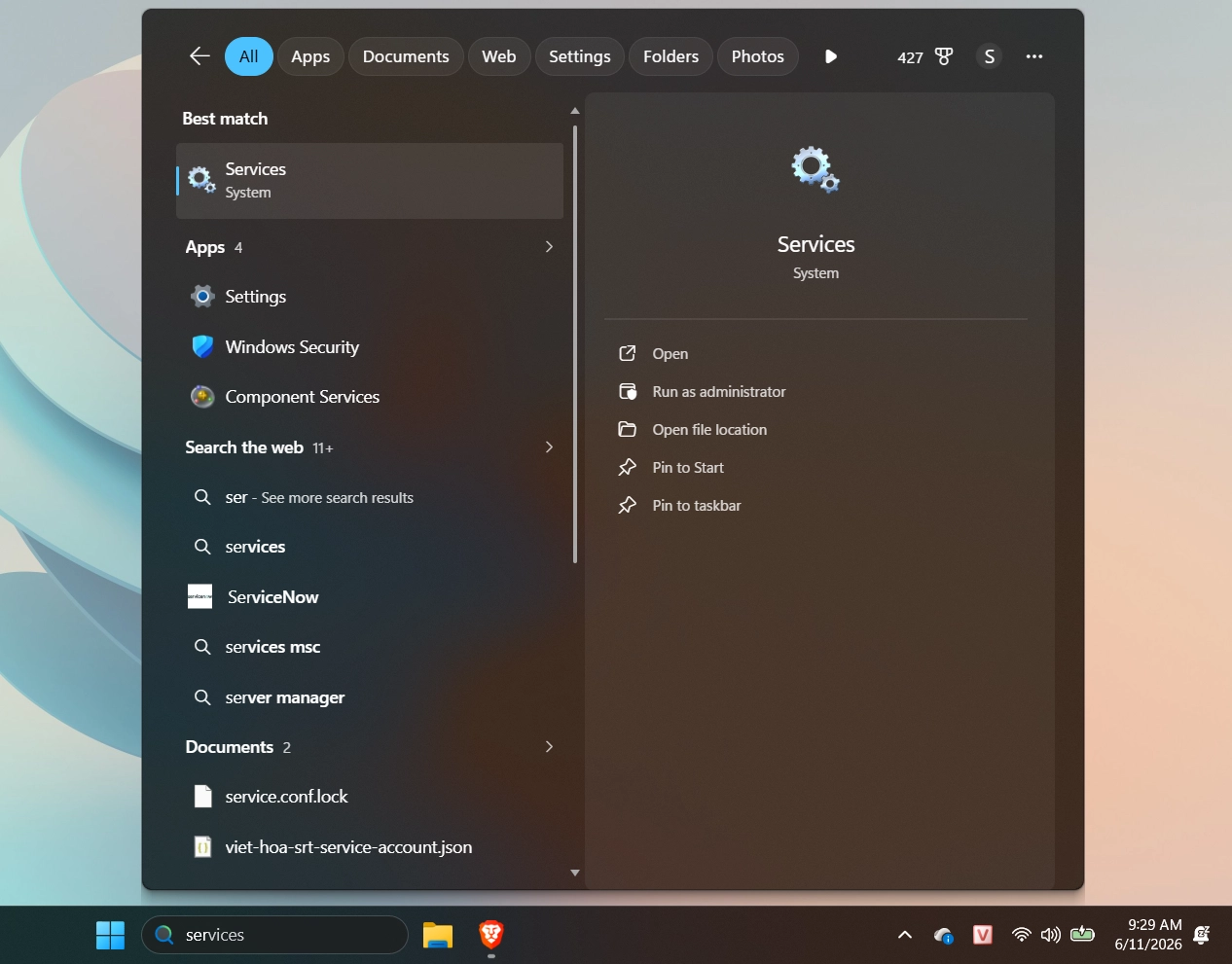
Task: Open the red V tray icon
Action: click(x=983, y=935)
